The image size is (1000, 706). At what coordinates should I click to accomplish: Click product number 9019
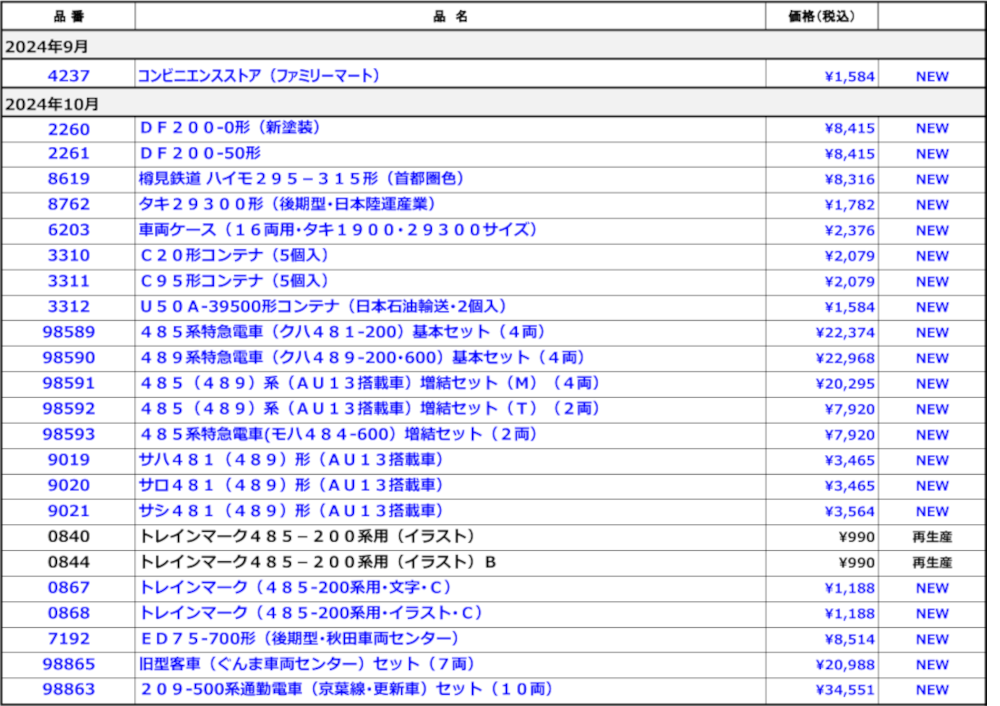[x=68, y=460]
